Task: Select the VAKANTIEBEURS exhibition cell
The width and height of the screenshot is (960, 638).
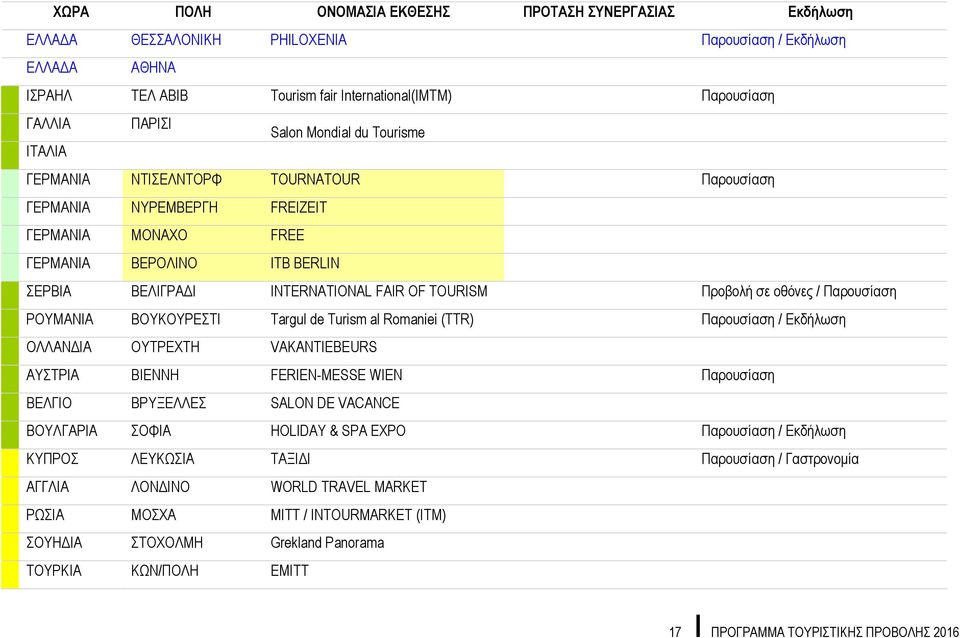Action: [323, 347]
